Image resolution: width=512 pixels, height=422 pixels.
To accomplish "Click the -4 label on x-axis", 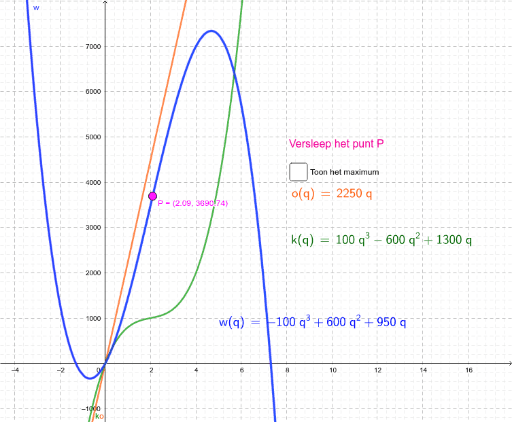I will pyautogui.click(x=15, y=370).
